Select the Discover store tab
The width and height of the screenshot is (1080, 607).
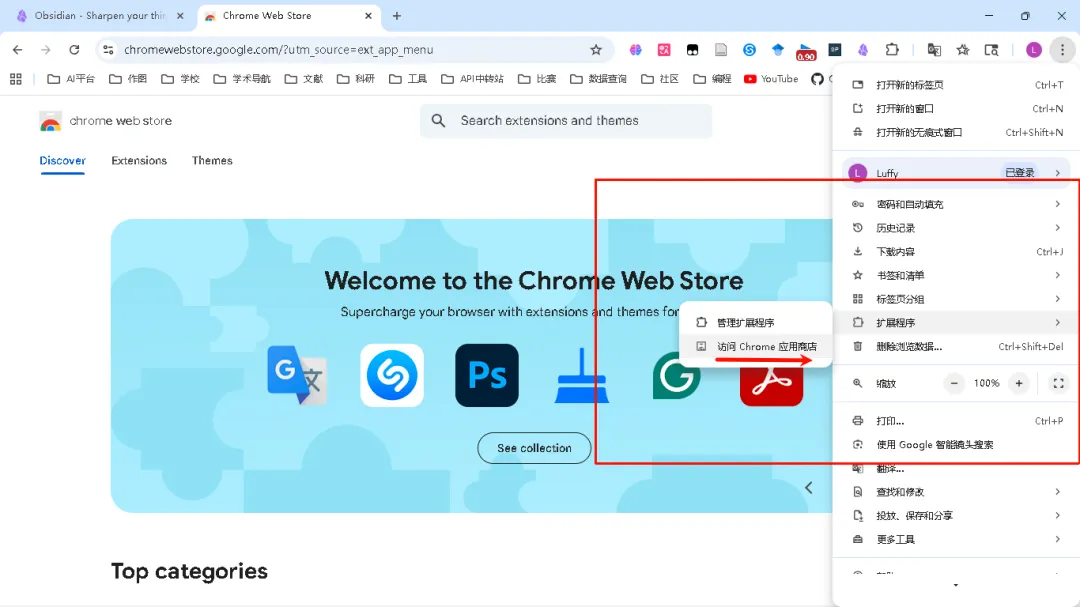coord(63,161)
